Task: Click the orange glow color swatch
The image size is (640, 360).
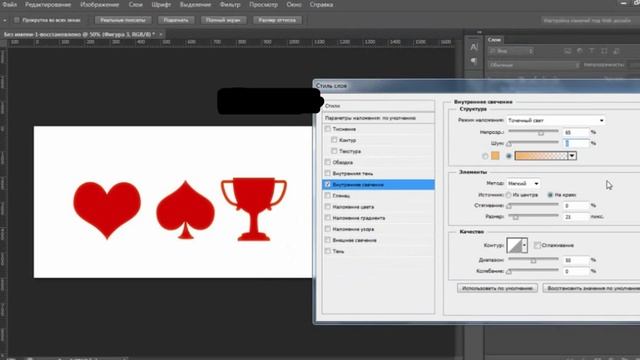Action: tap(495, 156)
